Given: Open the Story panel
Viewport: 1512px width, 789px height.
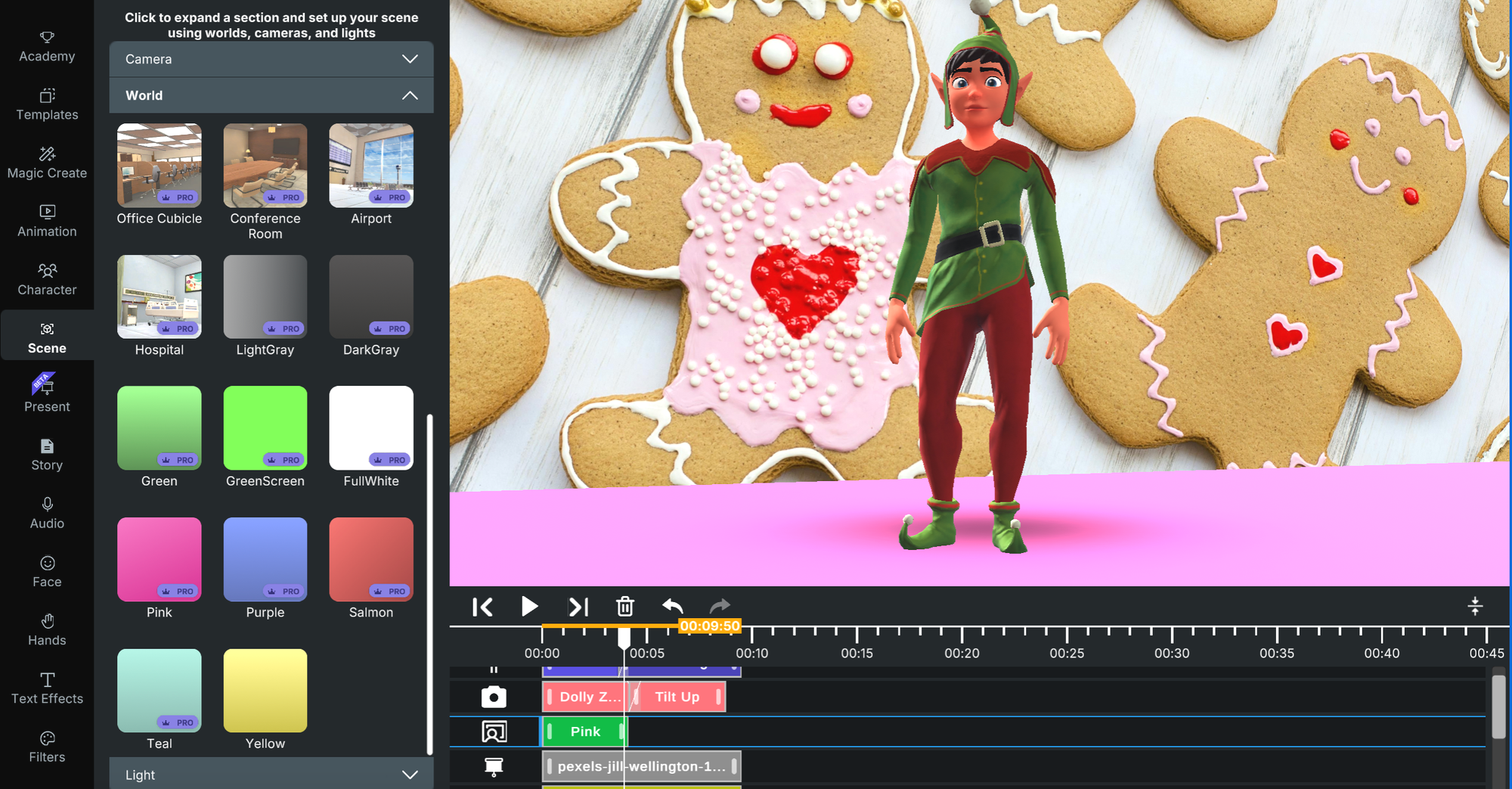Looking at the screenshot, I should 46,455.
